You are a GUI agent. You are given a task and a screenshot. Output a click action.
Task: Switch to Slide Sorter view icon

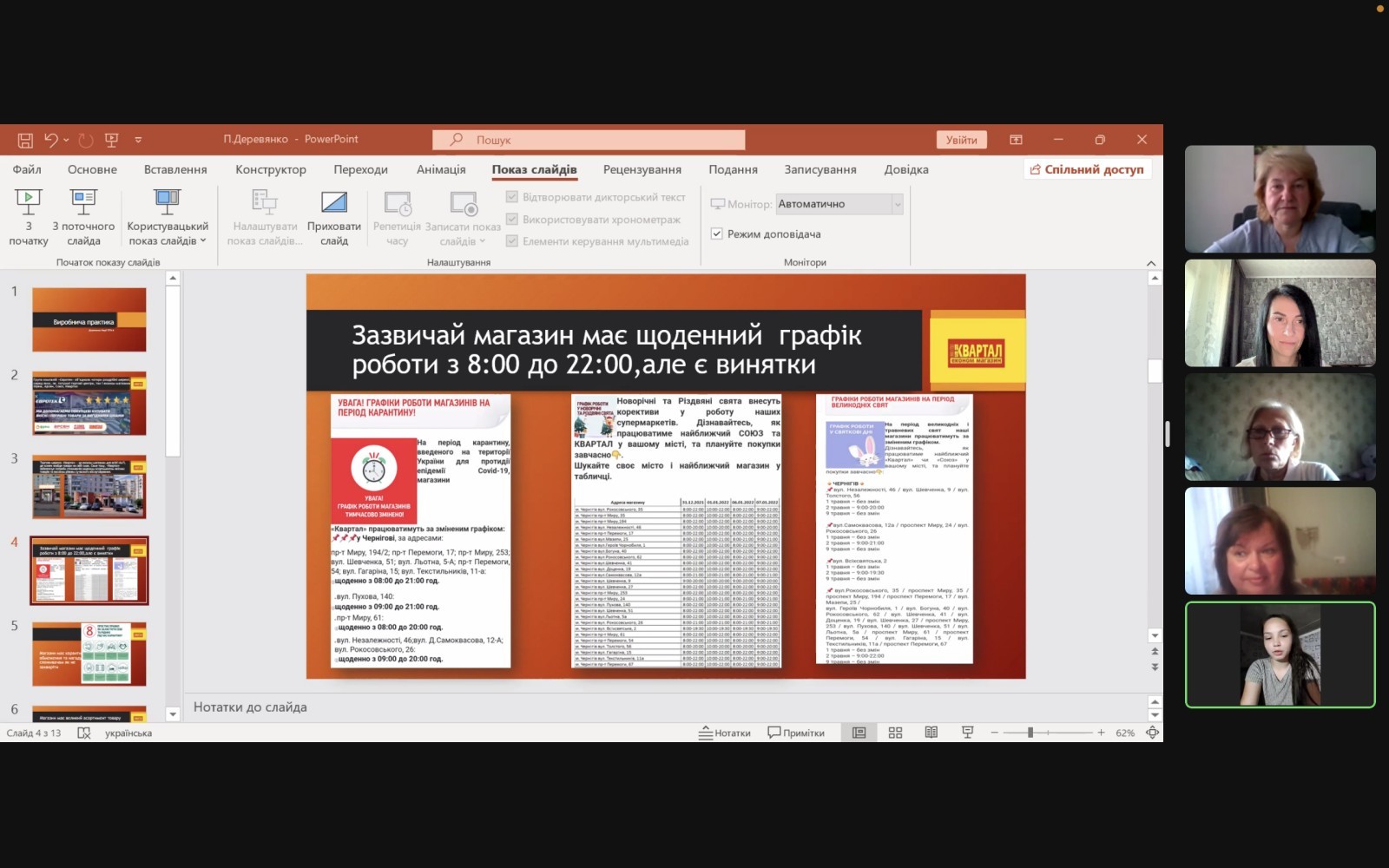896,733
